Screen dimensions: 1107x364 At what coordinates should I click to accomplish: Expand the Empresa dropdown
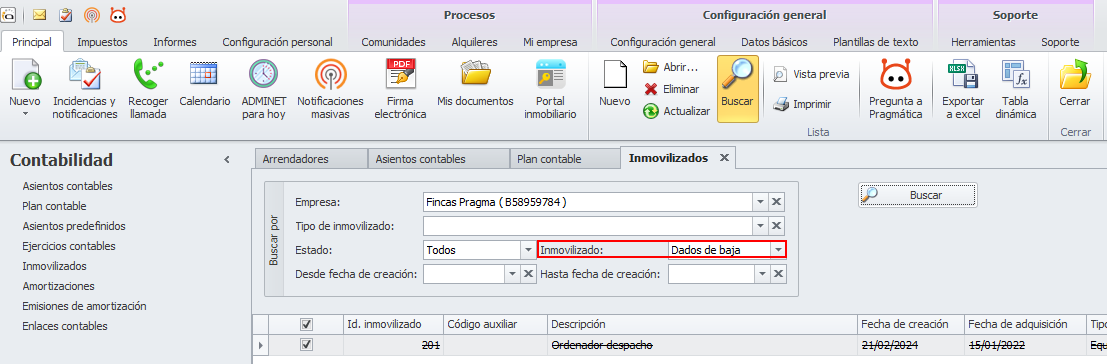point(760,202)
